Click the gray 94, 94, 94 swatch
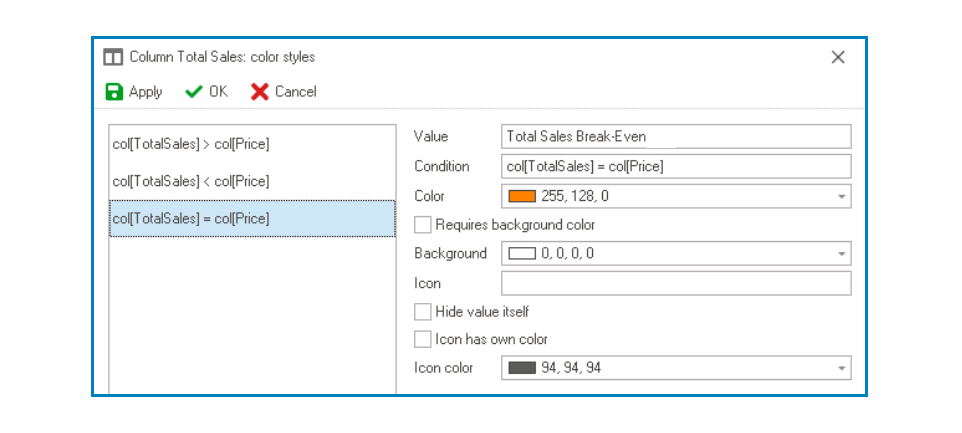This screenshot has width=962, height=433. [x=522, y=368]
